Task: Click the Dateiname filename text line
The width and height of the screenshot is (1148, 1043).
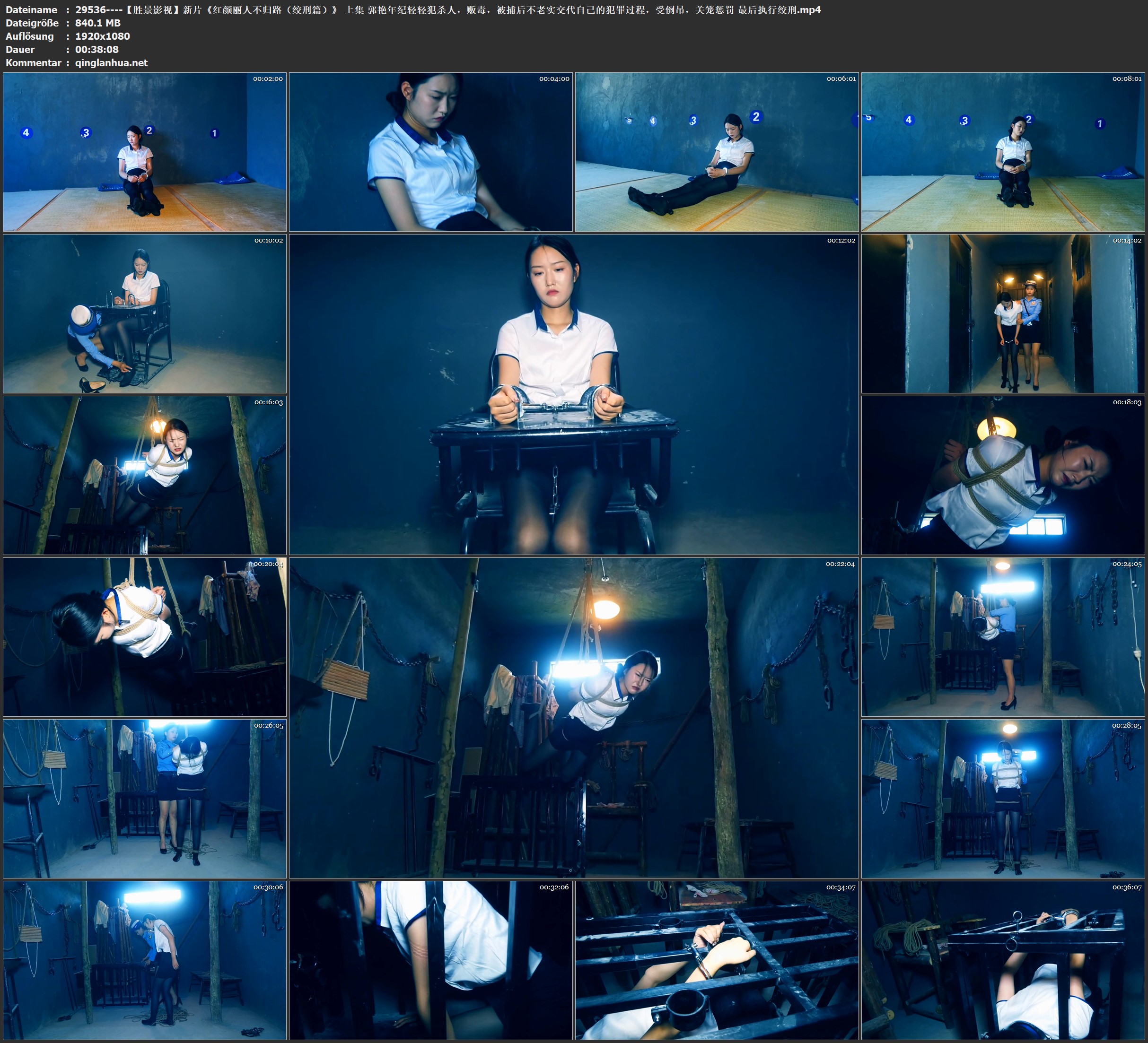Action: pos(447,9)
